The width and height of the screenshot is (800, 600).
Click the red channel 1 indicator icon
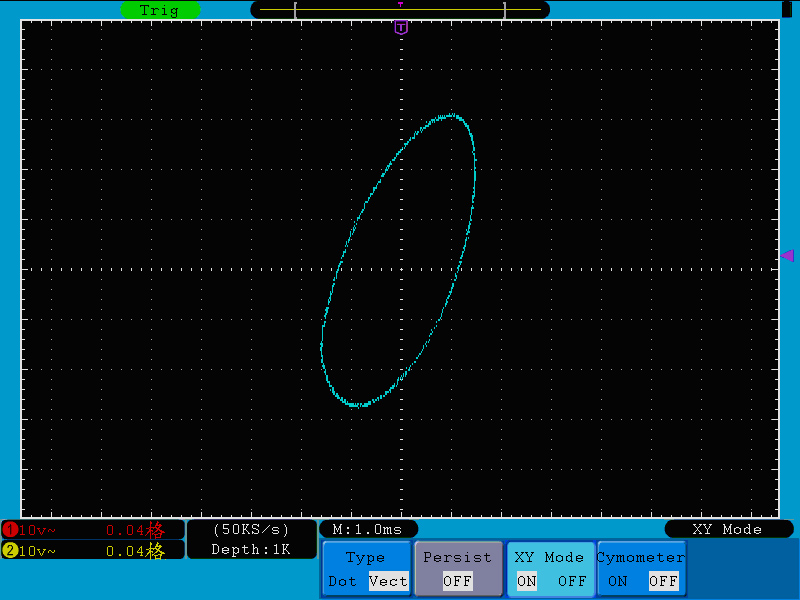[10, 530]
